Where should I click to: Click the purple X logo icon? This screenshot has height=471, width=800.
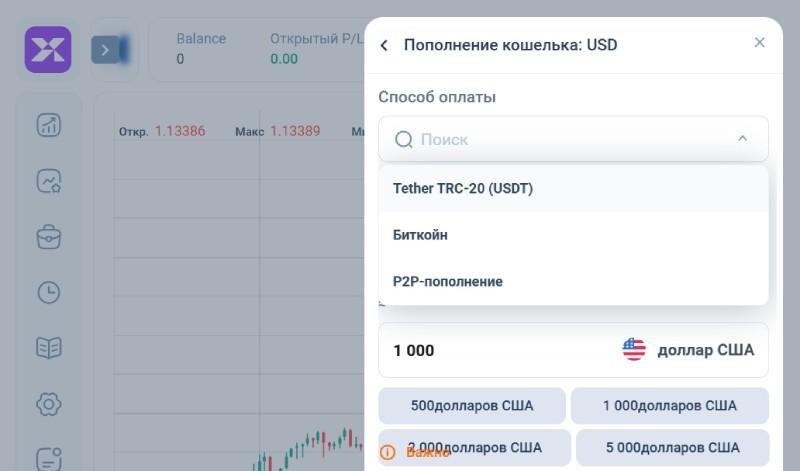(48, 49)
